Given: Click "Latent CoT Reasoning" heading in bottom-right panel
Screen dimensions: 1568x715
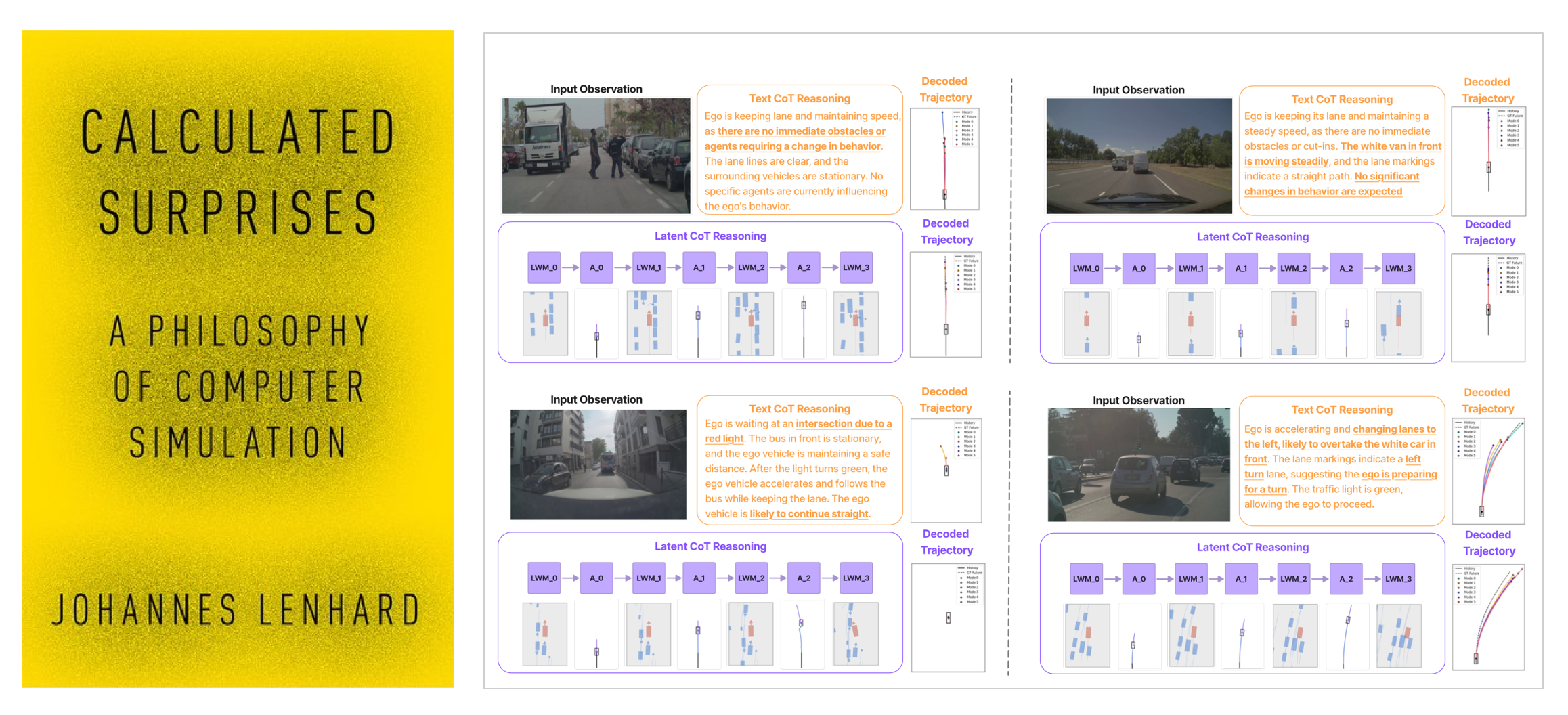Looking at the screenshot, I should coord(1252,547).
